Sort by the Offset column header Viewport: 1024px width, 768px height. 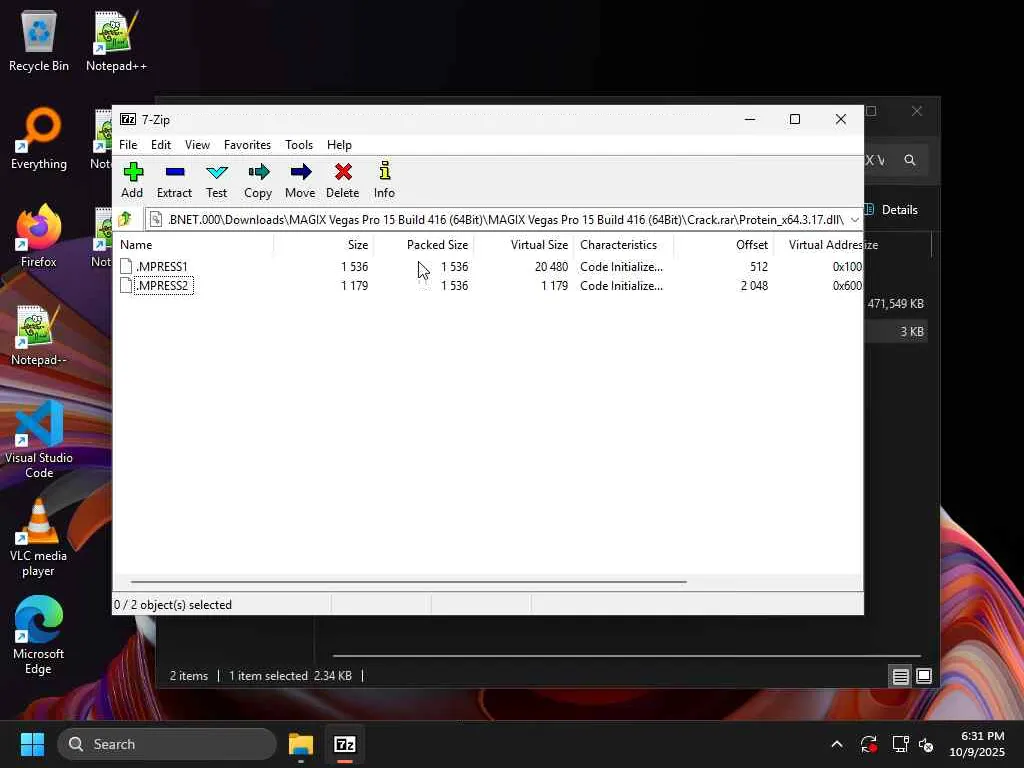(723, 245)
